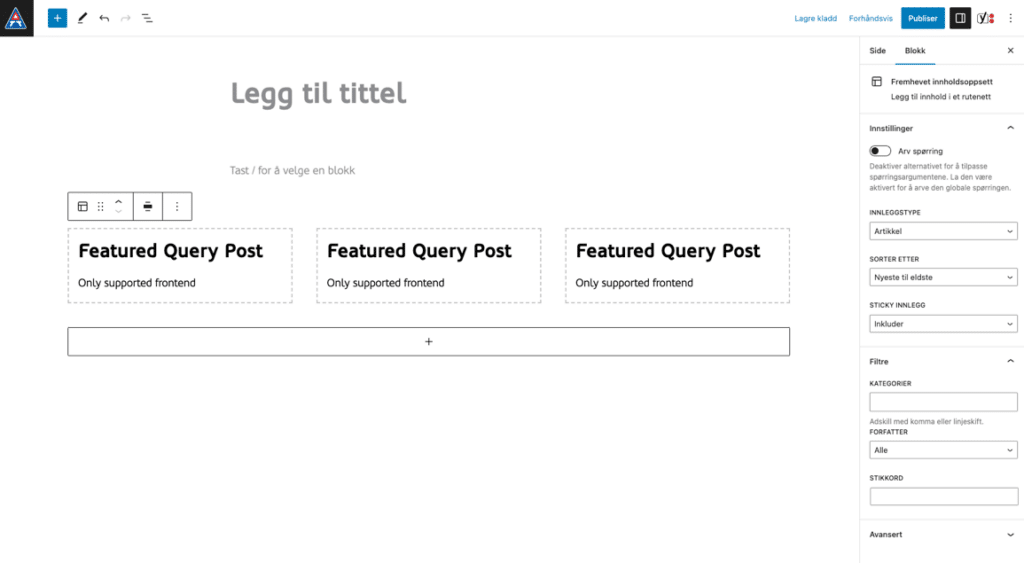
Task: Click the Undo arrow
Action: [x=104, y=18]
